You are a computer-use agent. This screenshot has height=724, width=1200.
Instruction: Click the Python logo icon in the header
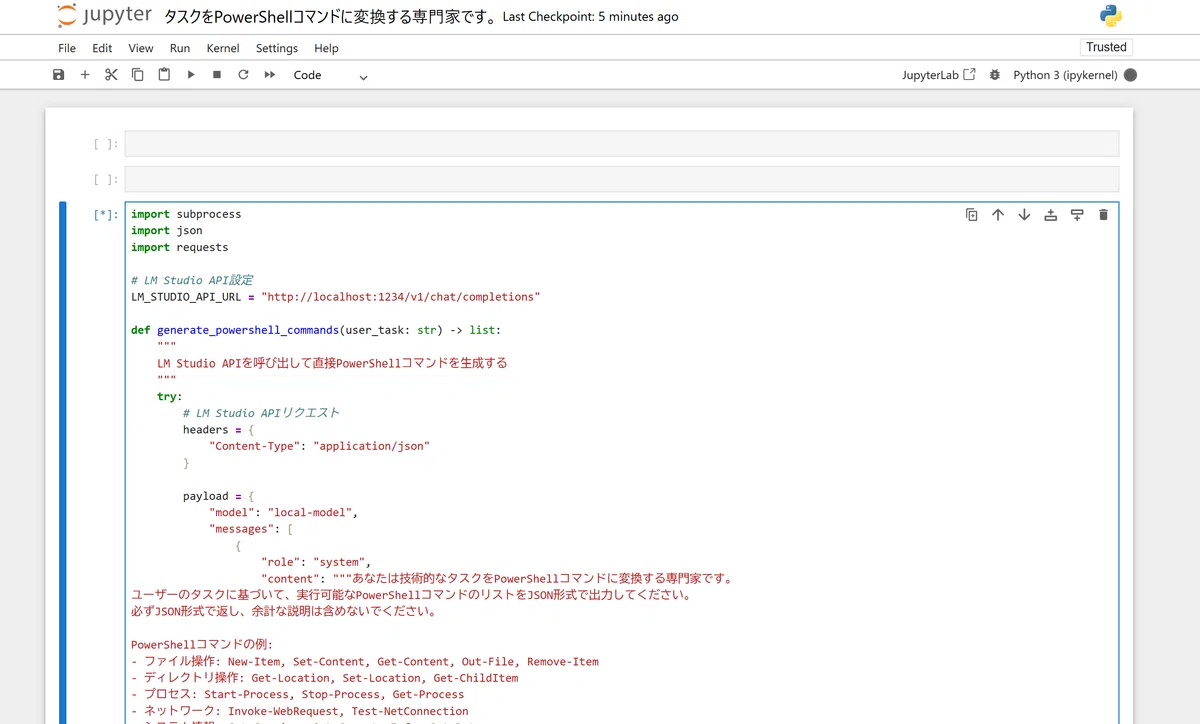tap(1110, 16)
